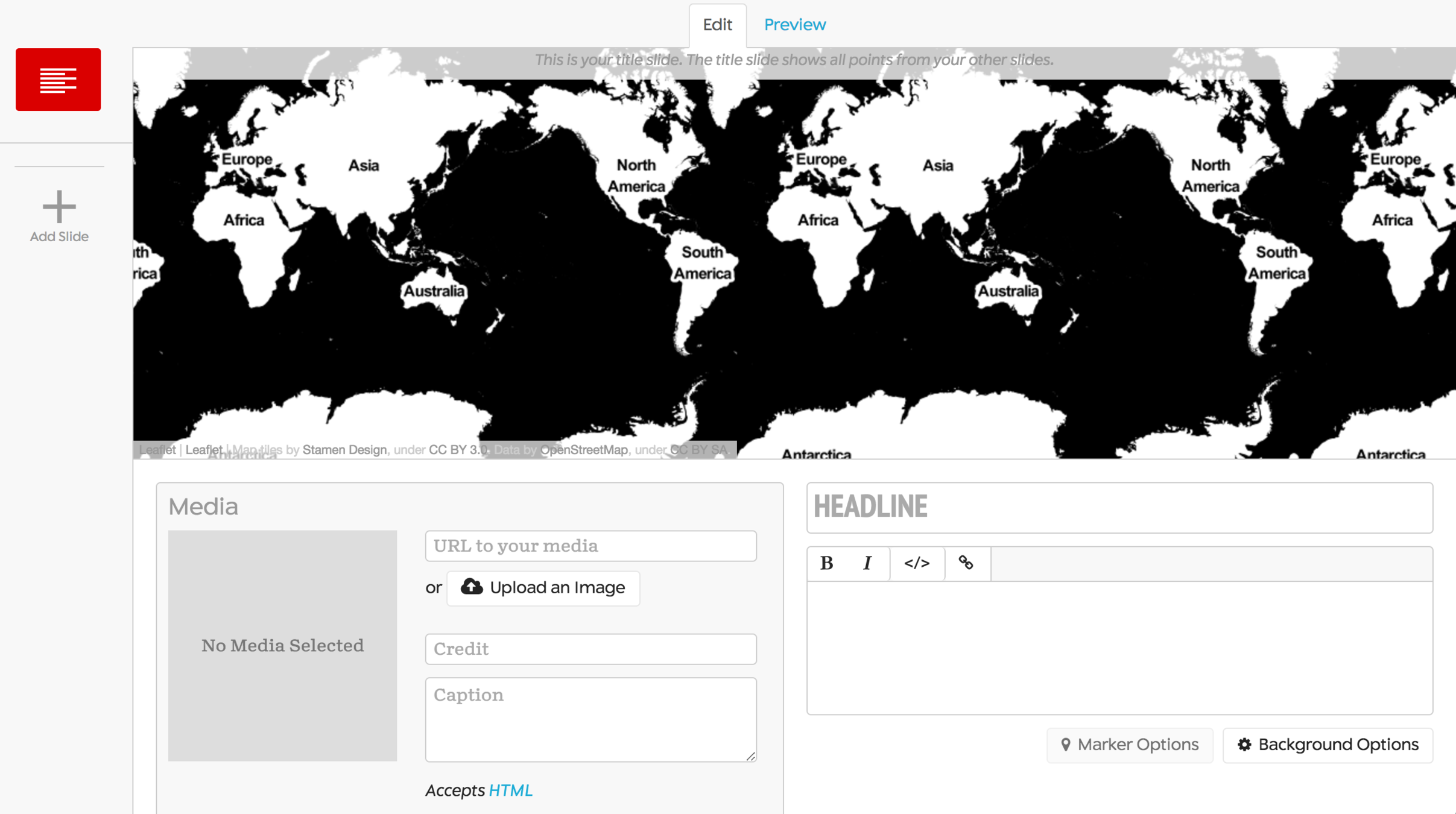
Task: Switch to HTML code view
Action: pyautogui.click(x=917, y=563)
